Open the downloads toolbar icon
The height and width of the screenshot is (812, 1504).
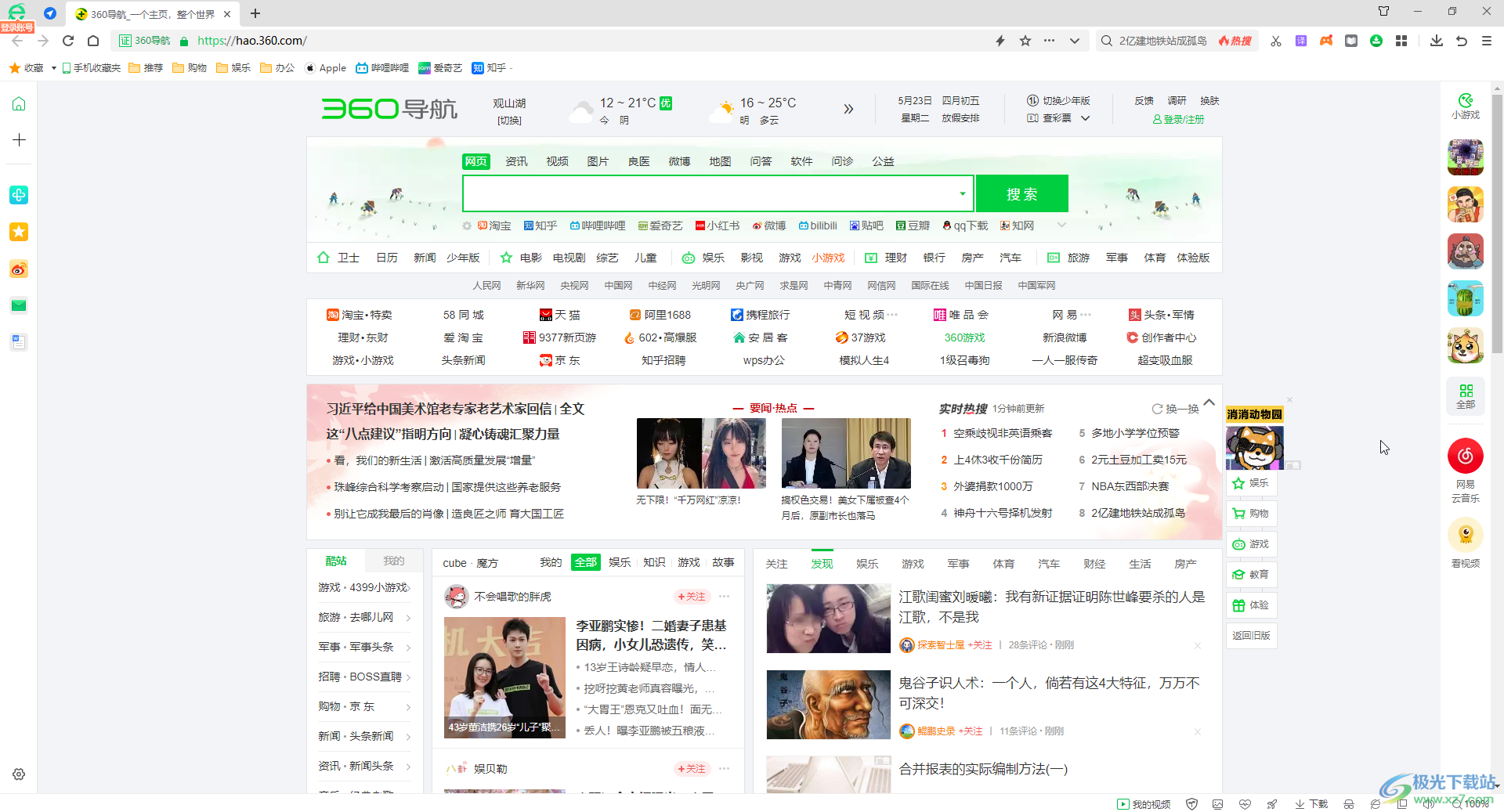point(1437,41)
